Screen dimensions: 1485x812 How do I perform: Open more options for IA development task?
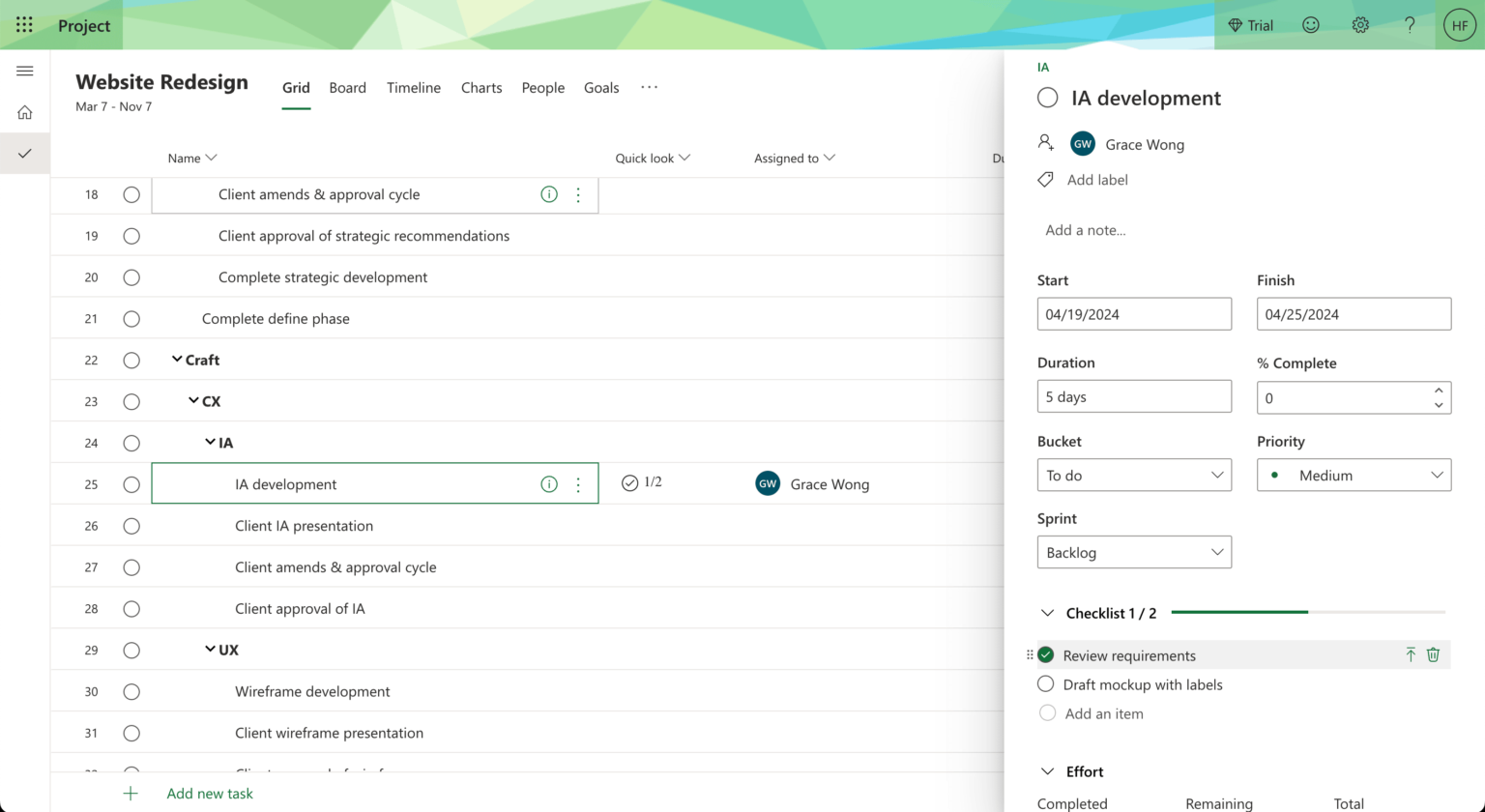tap(578, 483)
